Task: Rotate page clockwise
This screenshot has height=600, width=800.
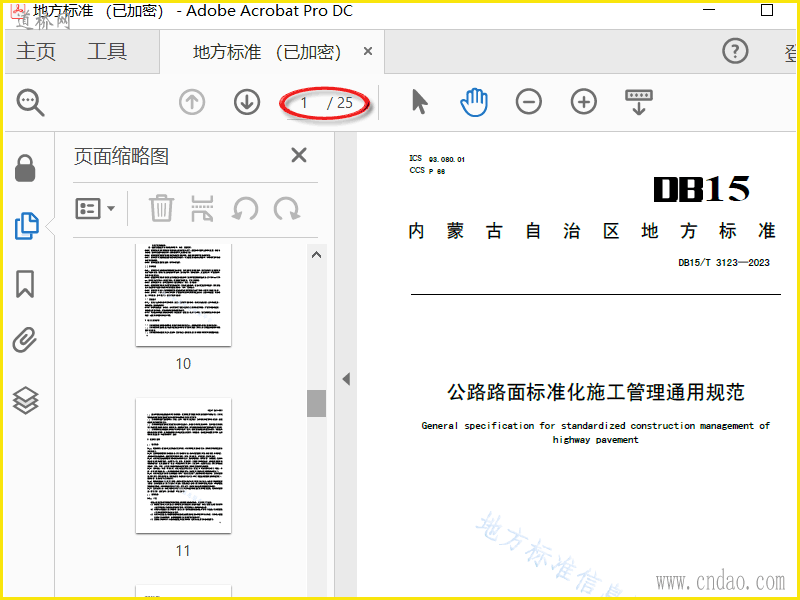Action: 287,209
